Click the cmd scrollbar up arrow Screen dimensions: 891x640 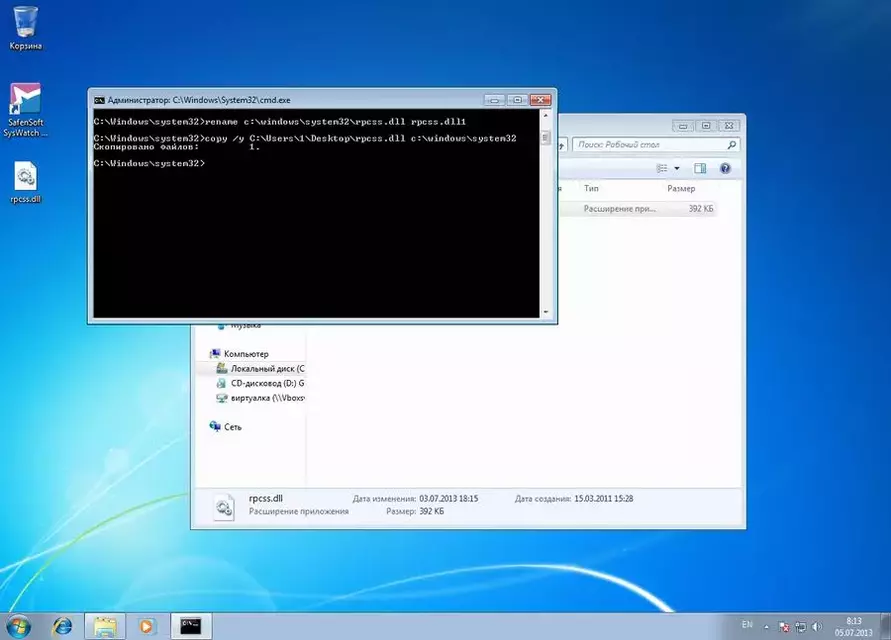pyautogui.click(x=546, y=115)
